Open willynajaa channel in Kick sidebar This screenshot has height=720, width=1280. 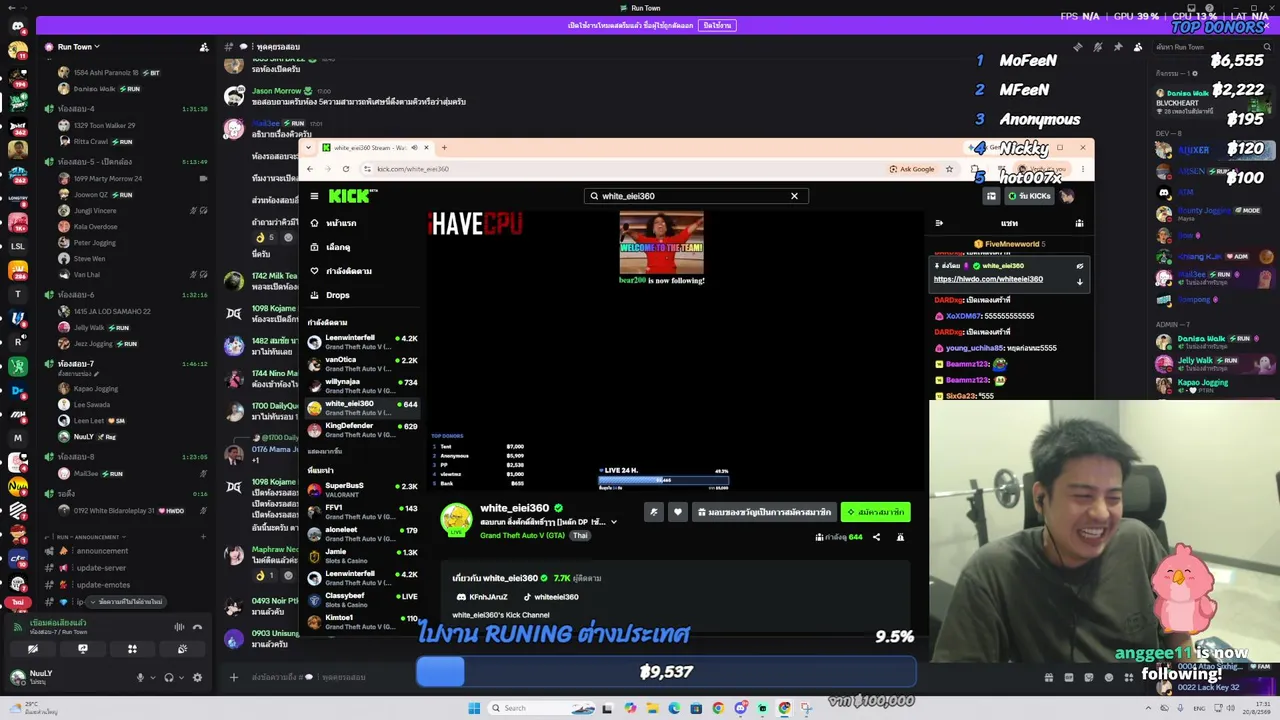coord(363,386)
